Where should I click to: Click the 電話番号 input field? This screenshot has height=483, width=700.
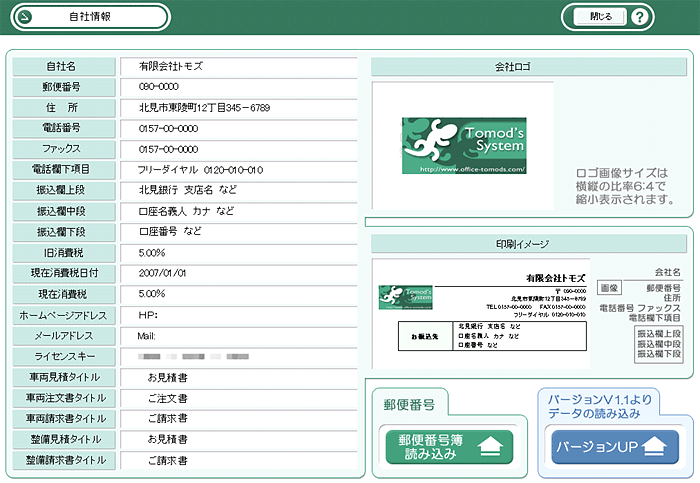[238, 129]
